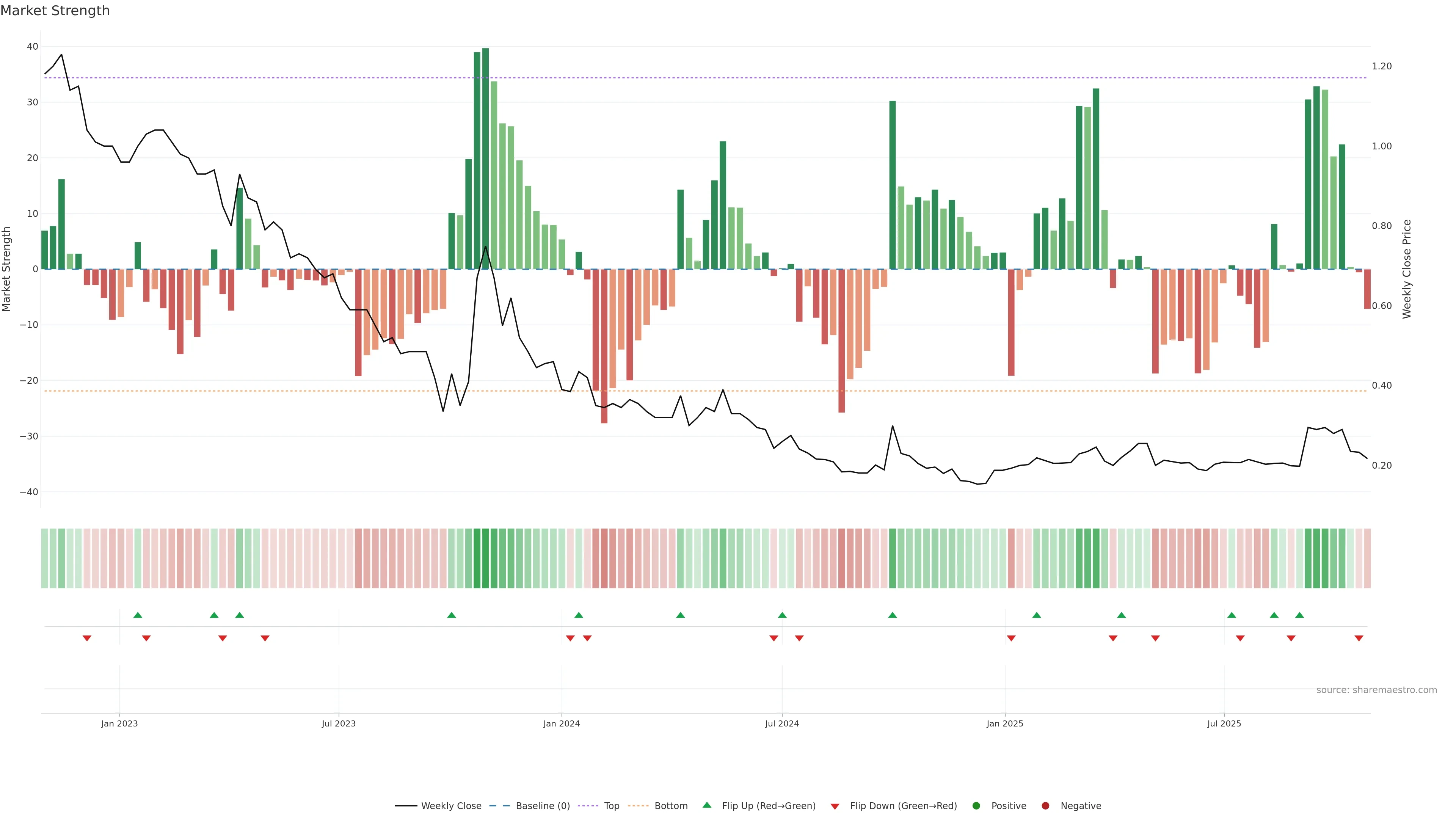The width and height of the screenshot is (1456, 819).
Task: Click the green Positive legend dot
Action: (x=976, y=805)
